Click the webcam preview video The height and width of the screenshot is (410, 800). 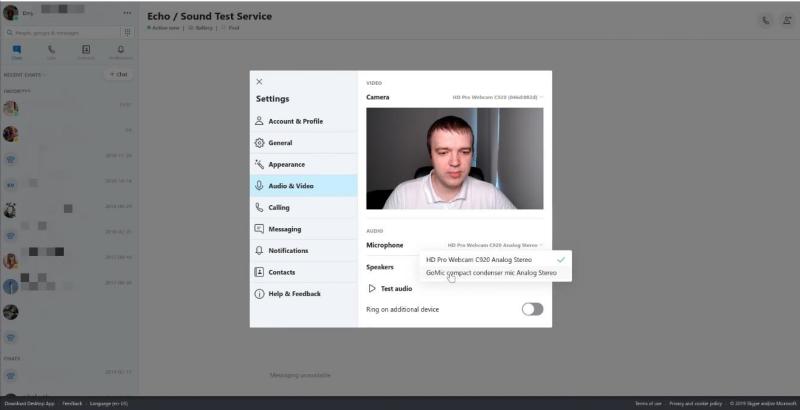point(455,158)
